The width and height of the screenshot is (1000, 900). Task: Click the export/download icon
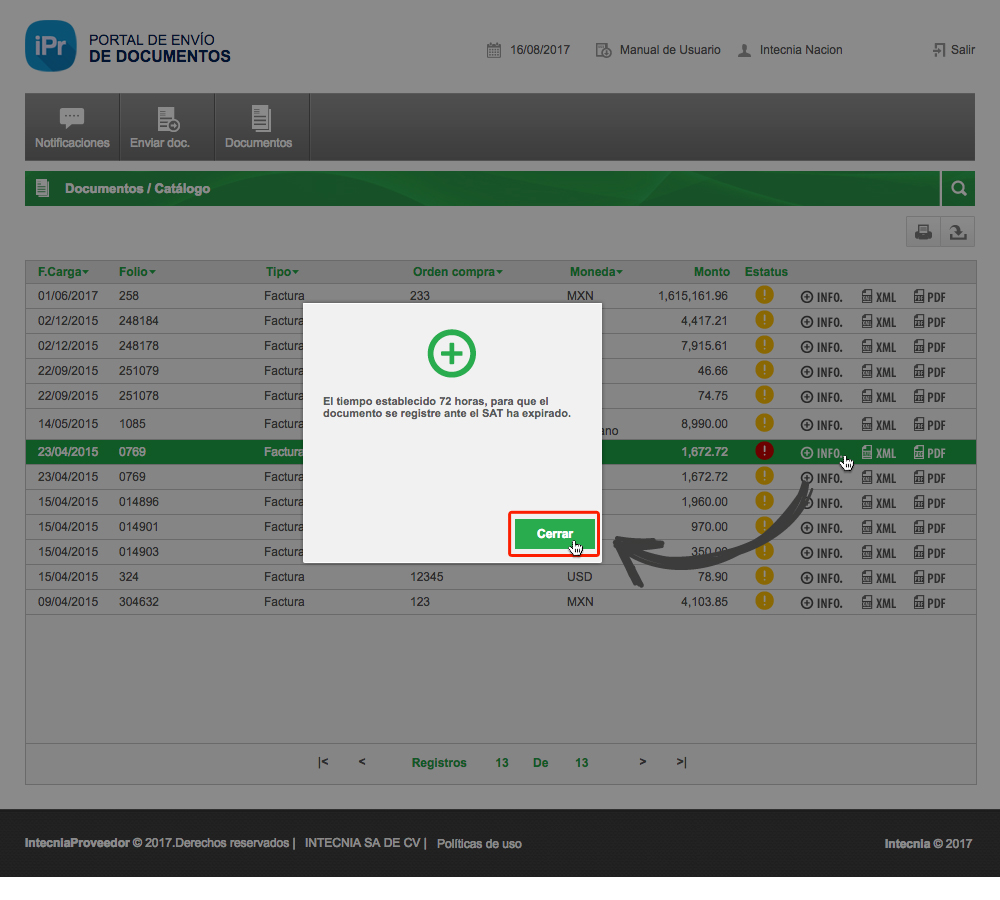pyautogui.click(x=958, y=232)
